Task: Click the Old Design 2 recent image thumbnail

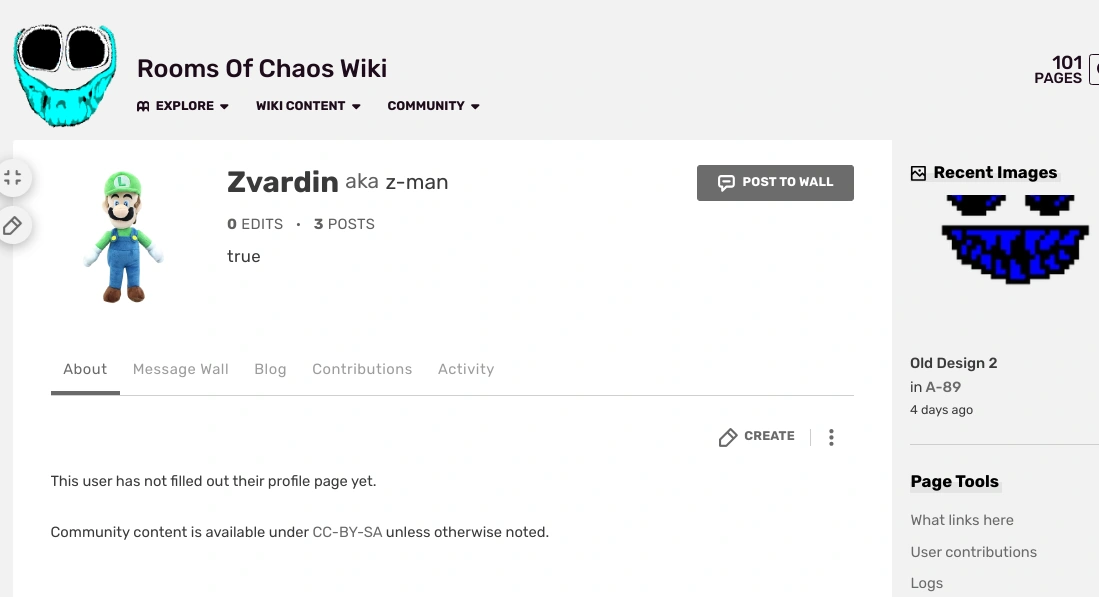Action: pos(1014,240)
